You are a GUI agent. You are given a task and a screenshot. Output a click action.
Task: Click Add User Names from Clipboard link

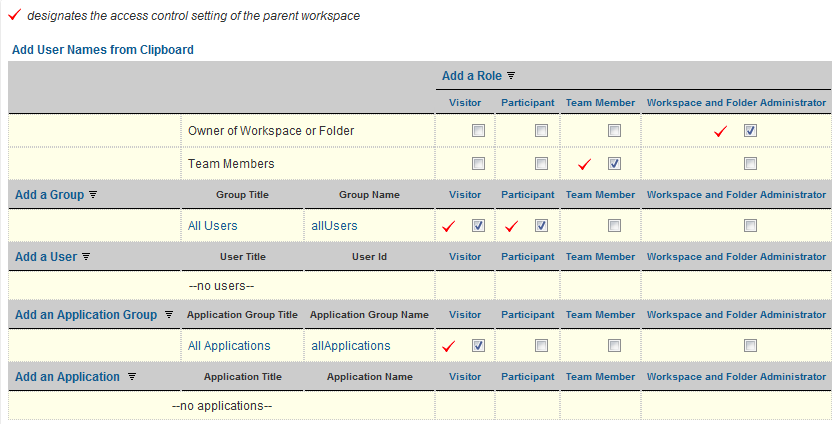(x=103, y=49)
